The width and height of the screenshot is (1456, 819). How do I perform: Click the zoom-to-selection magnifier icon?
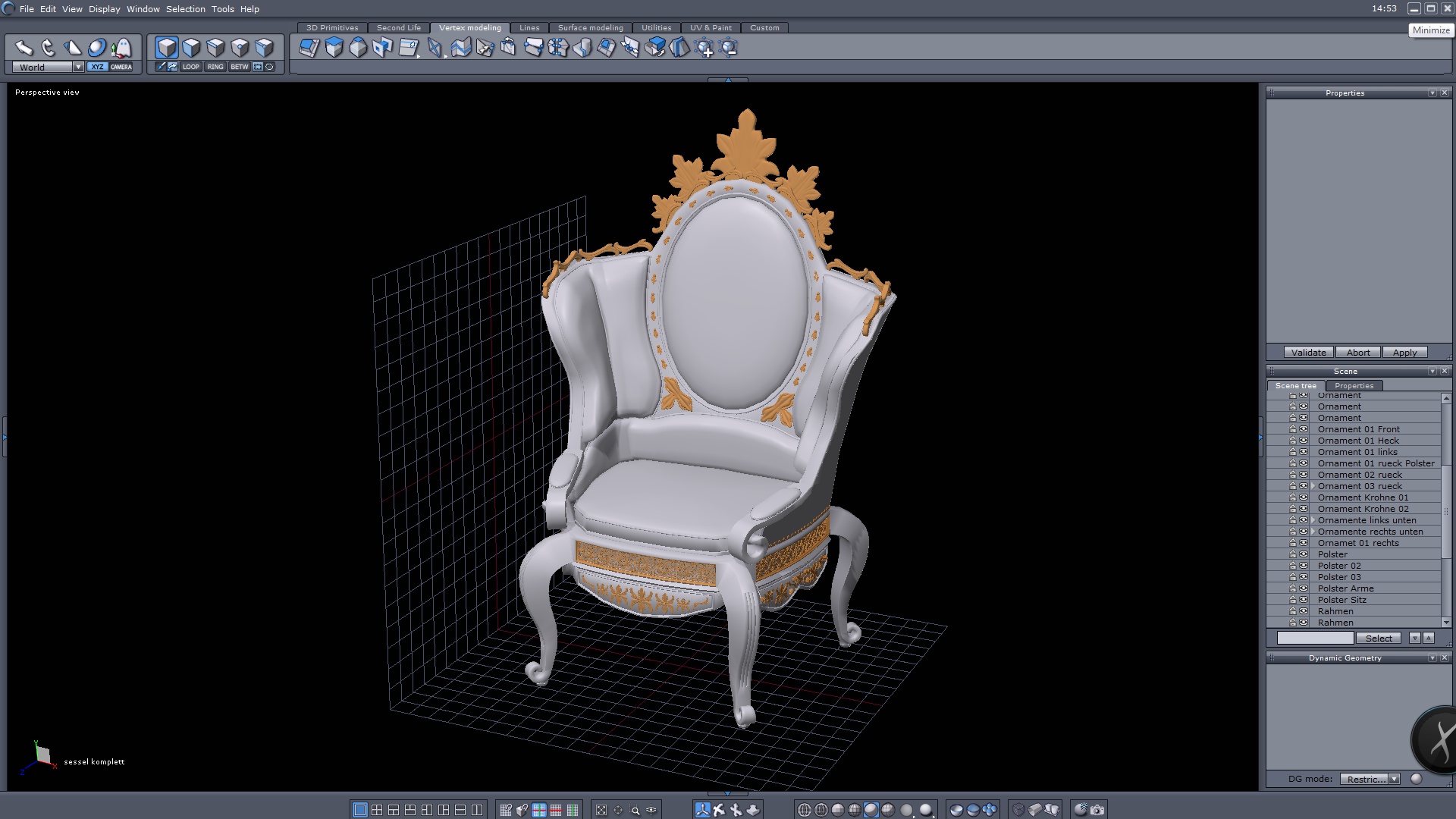tap(635, 810)
